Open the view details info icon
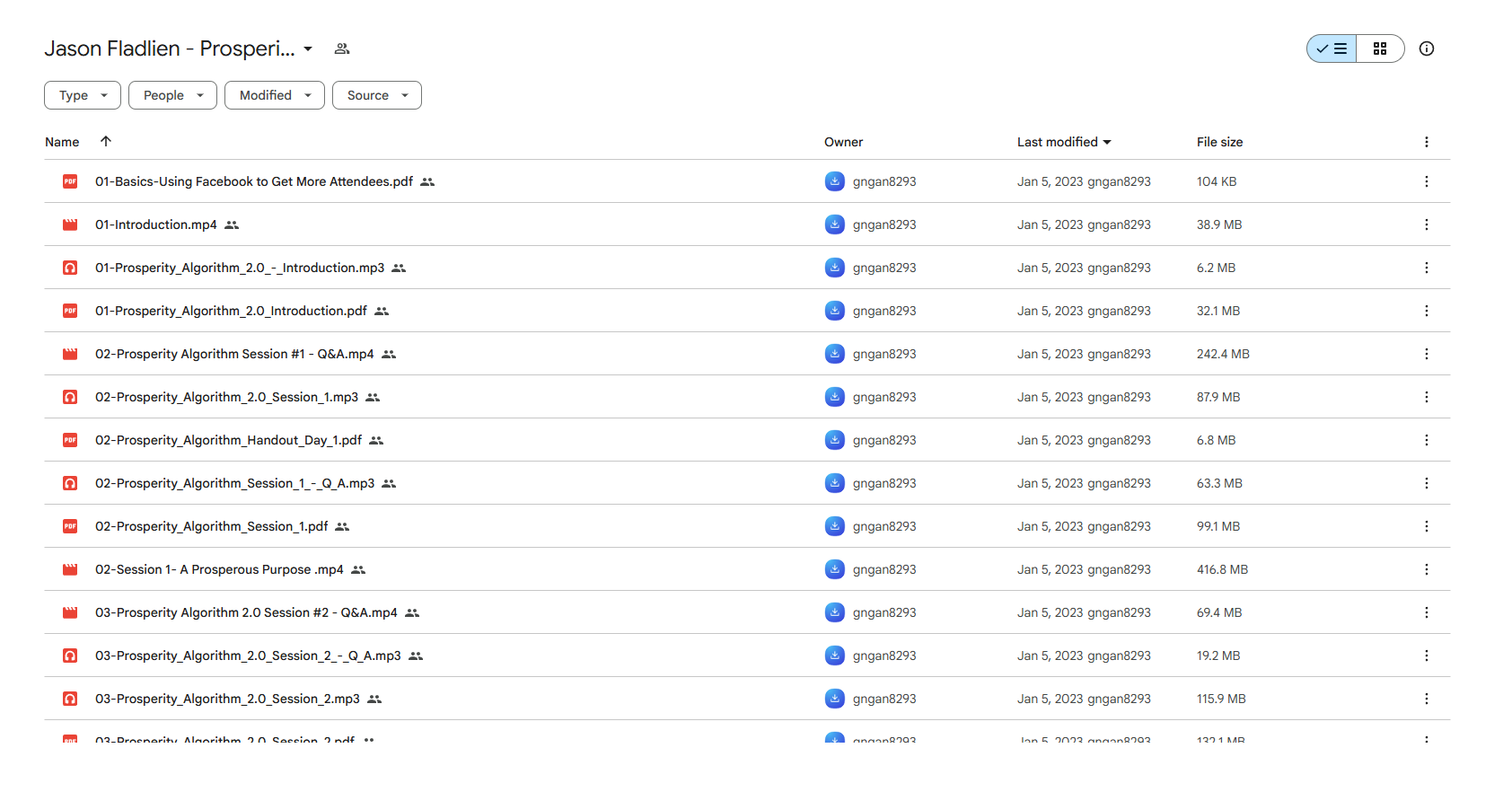1512x792 pixels. coord(1427,48)
